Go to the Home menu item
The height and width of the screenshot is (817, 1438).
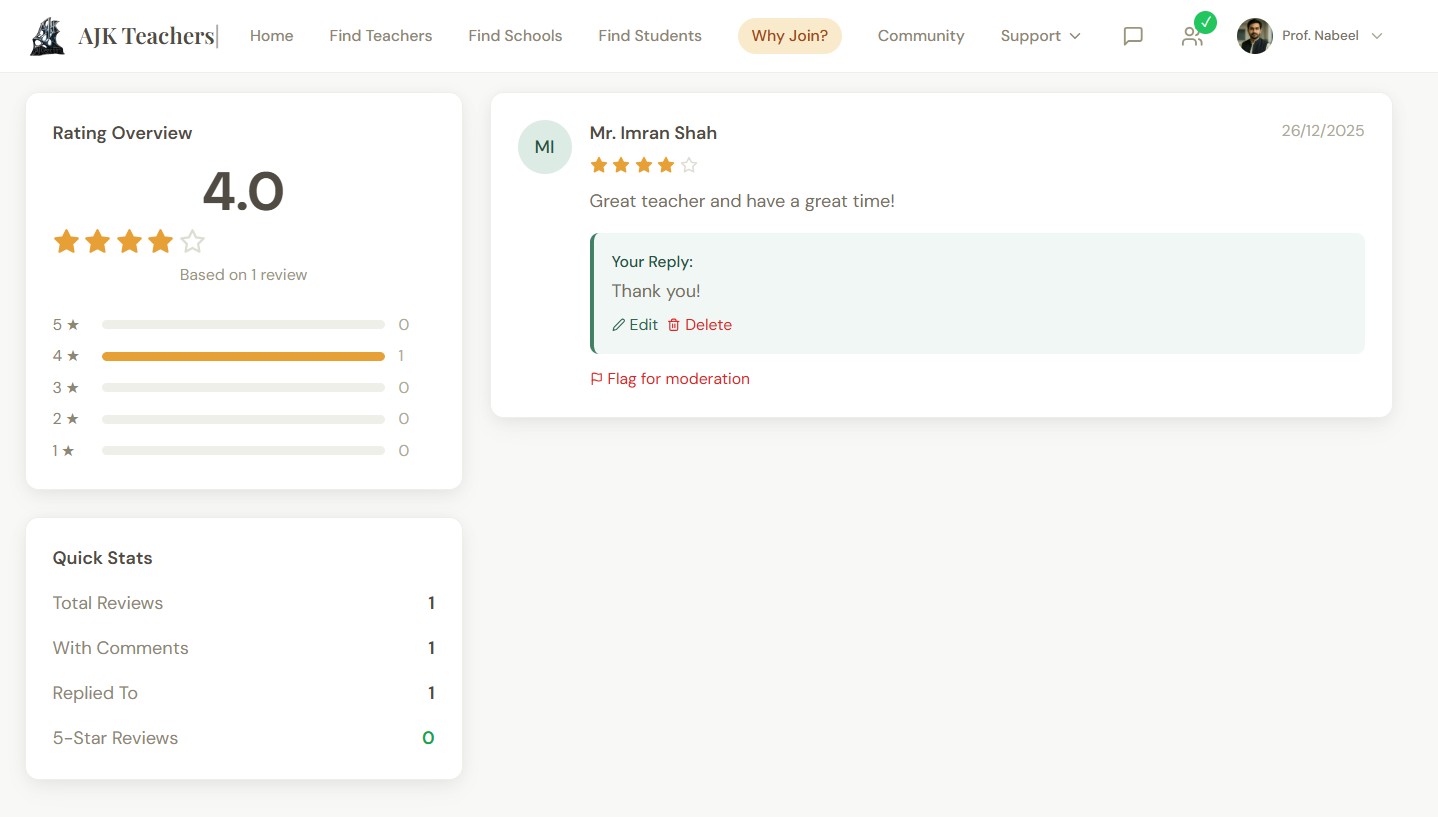coord(271,36)
